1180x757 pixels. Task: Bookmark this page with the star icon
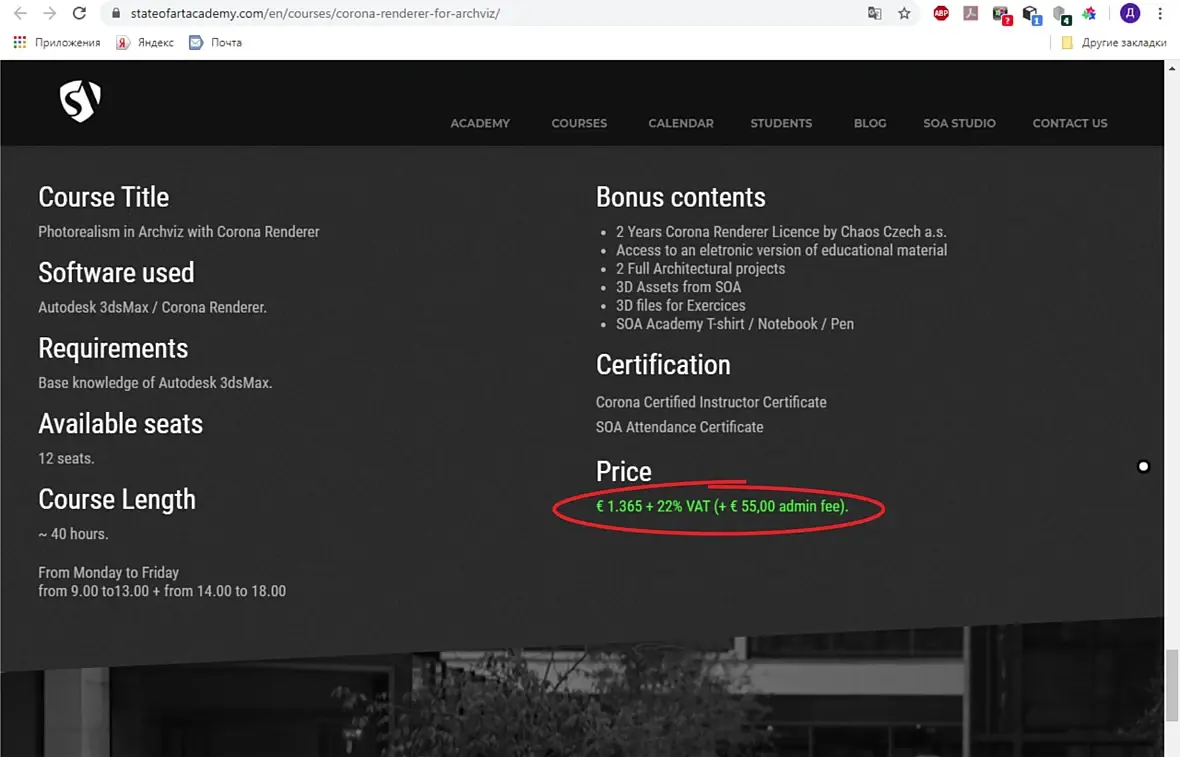pos(905,14)
